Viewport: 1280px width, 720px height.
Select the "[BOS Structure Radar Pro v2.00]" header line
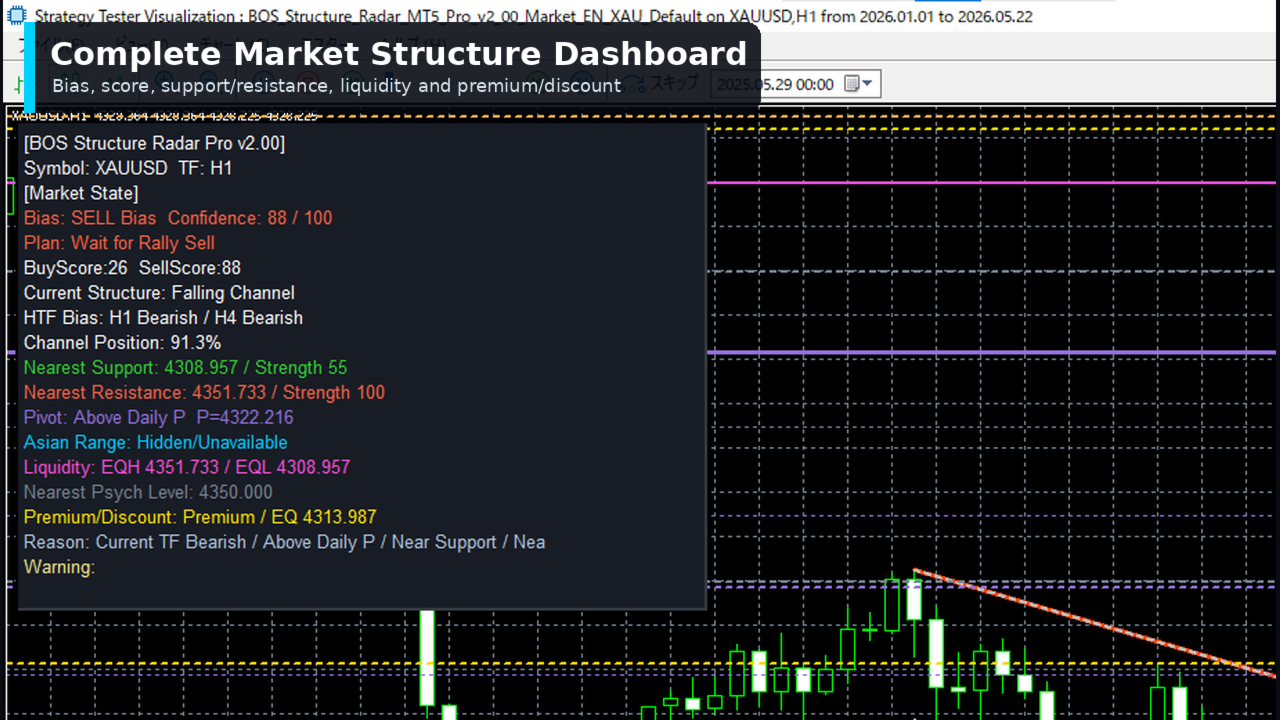click(154, 143)
